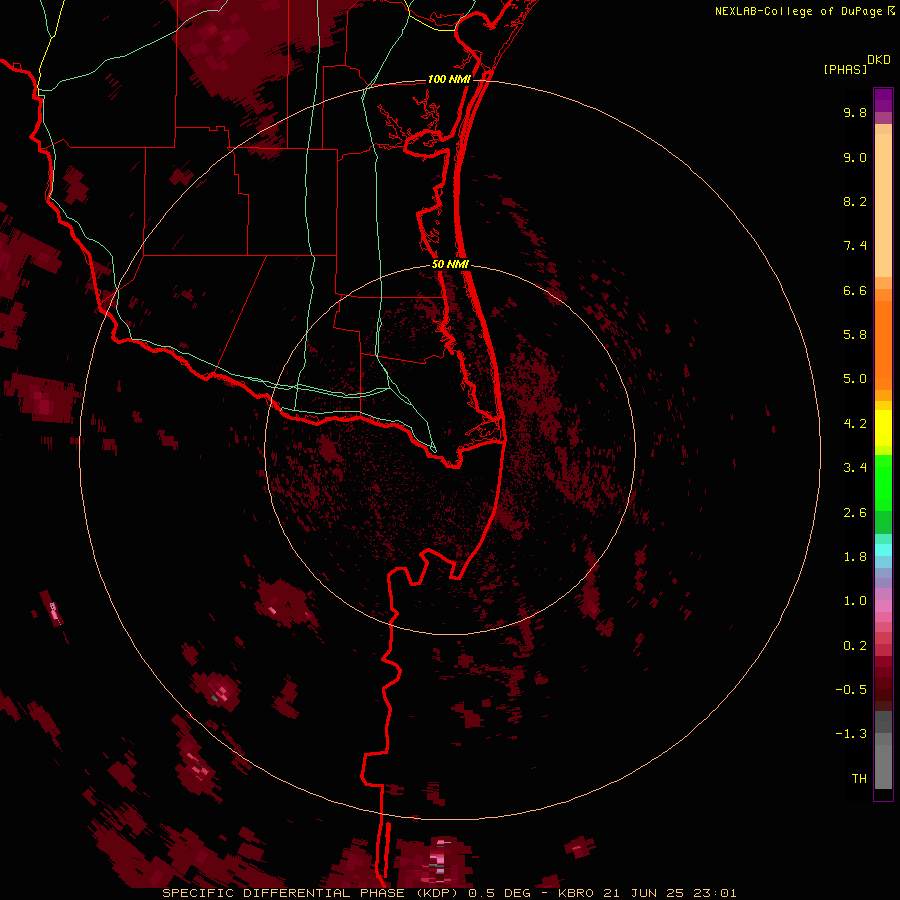Click the 8.2 scale value label
The image size is (900, 900).
(x=855, y=201)
